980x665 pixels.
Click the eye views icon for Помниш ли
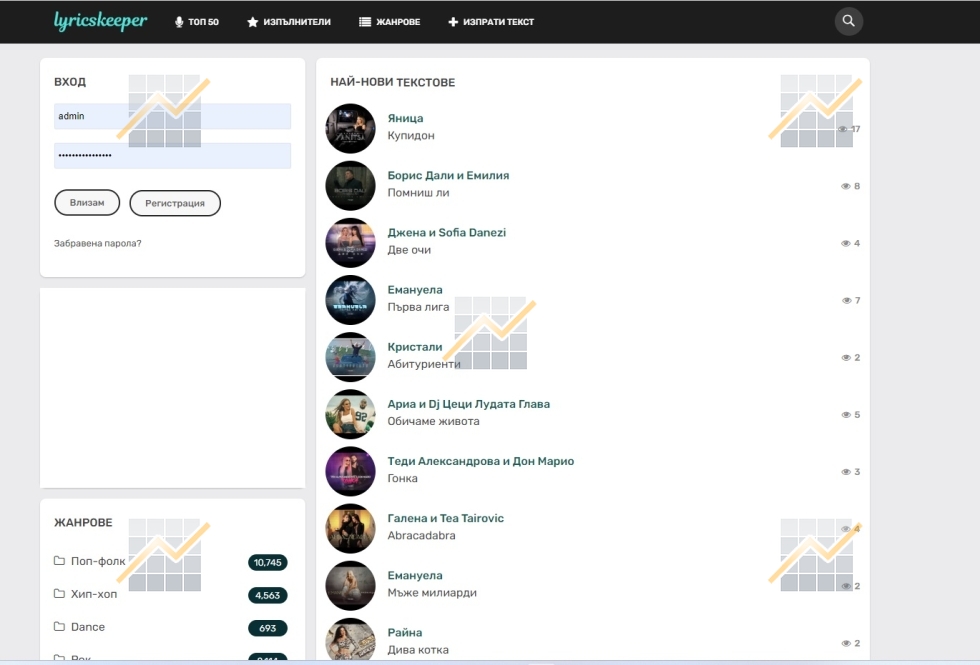(845, 186)
